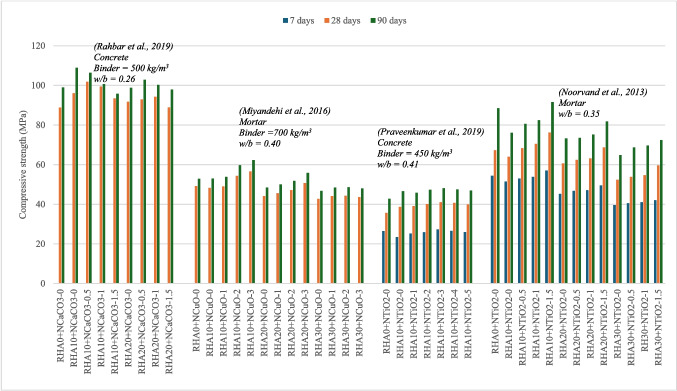This screenshot has width=677, height=391.
Task: Select the '(Noorvand et al., 2013)' citation text
Action: [x=603, y=92]
